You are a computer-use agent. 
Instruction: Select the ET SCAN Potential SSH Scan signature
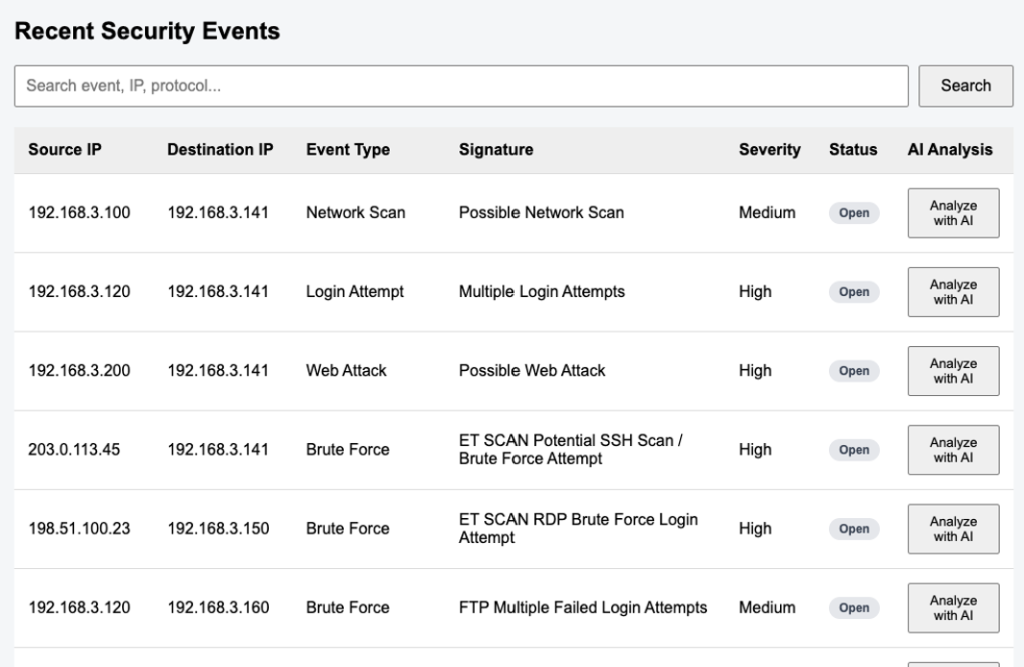coord(571,449)
